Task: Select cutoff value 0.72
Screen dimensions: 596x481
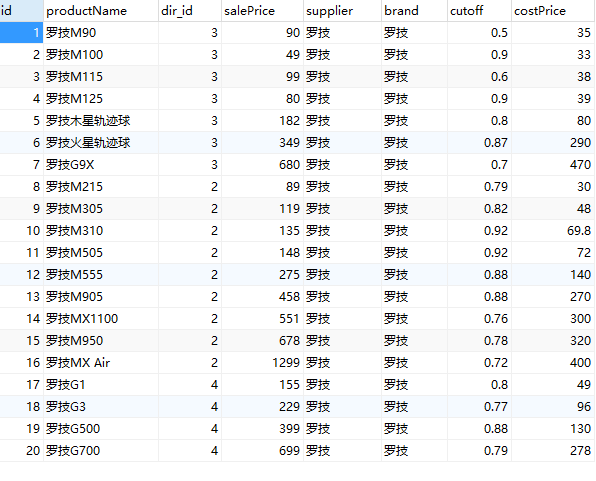Action: click(496, 363)
